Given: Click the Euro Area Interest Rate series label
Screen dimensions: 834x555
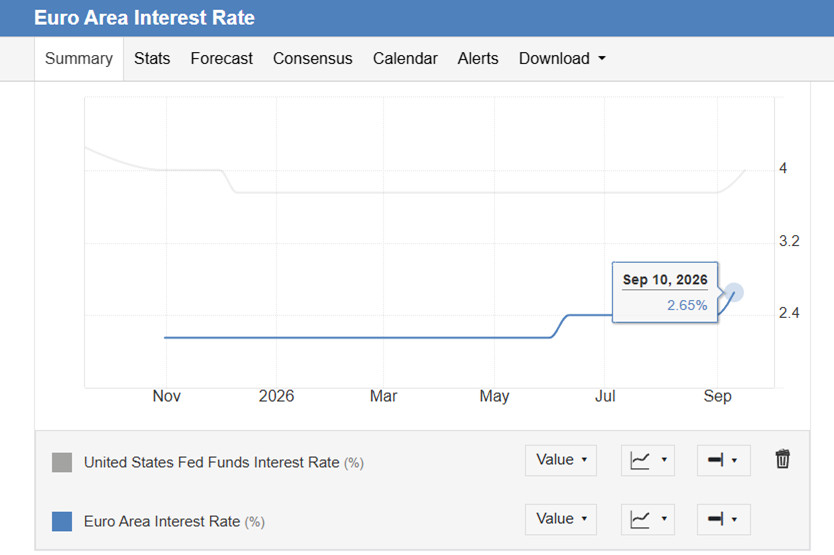Looking at the screenshot, I should tap(174, 521).
